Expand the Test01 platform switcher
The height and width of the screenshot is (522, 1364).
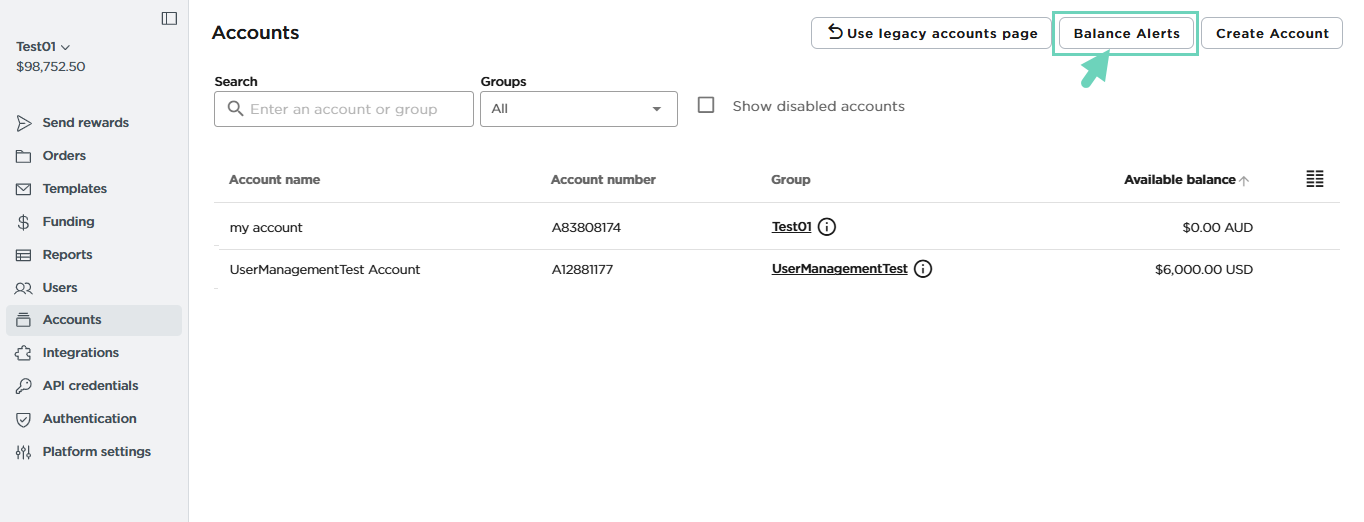43,46
